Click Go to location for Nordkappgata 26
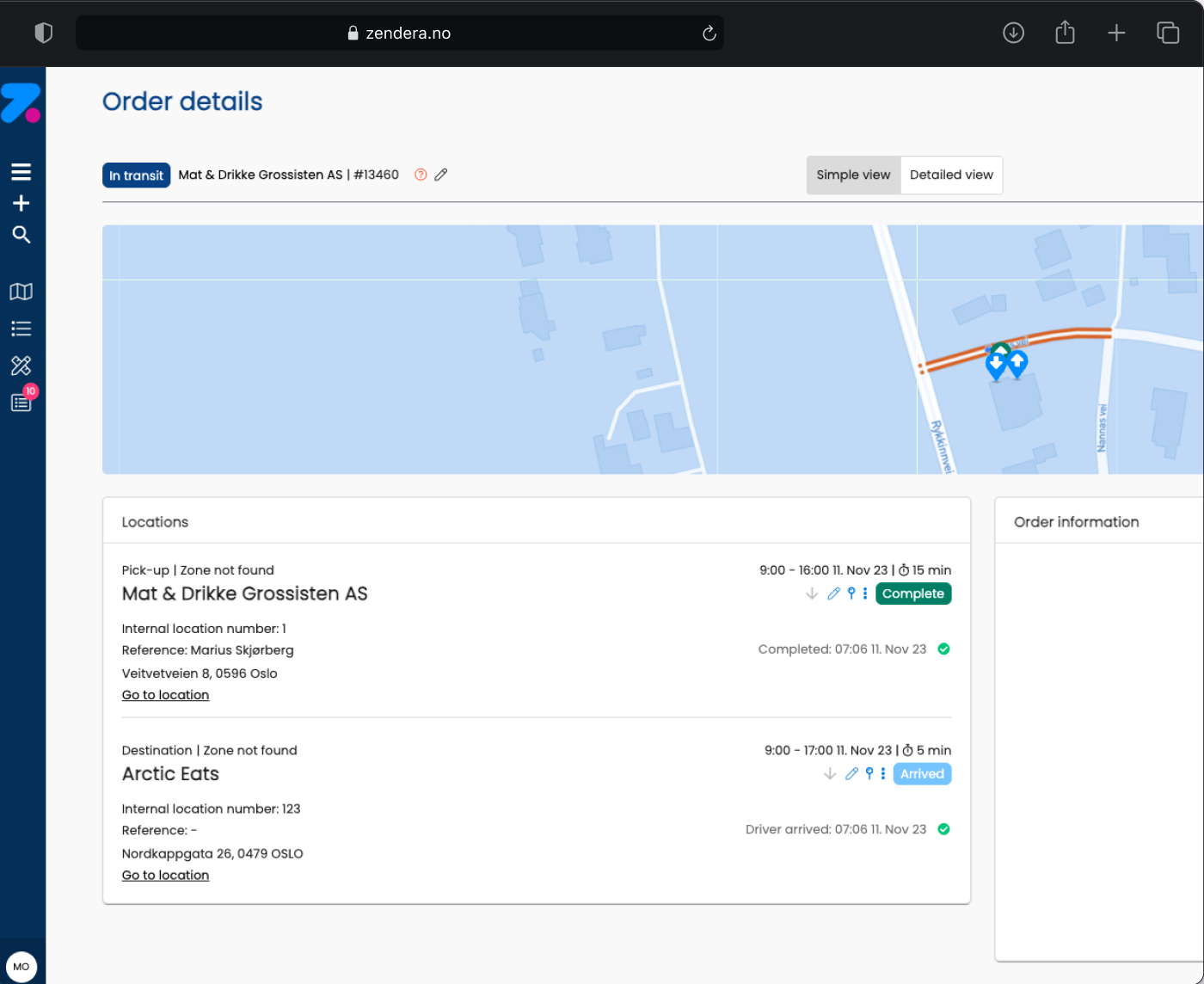Image resolution: width=1204 pixels, height=984 pixels. pos(165,875)
